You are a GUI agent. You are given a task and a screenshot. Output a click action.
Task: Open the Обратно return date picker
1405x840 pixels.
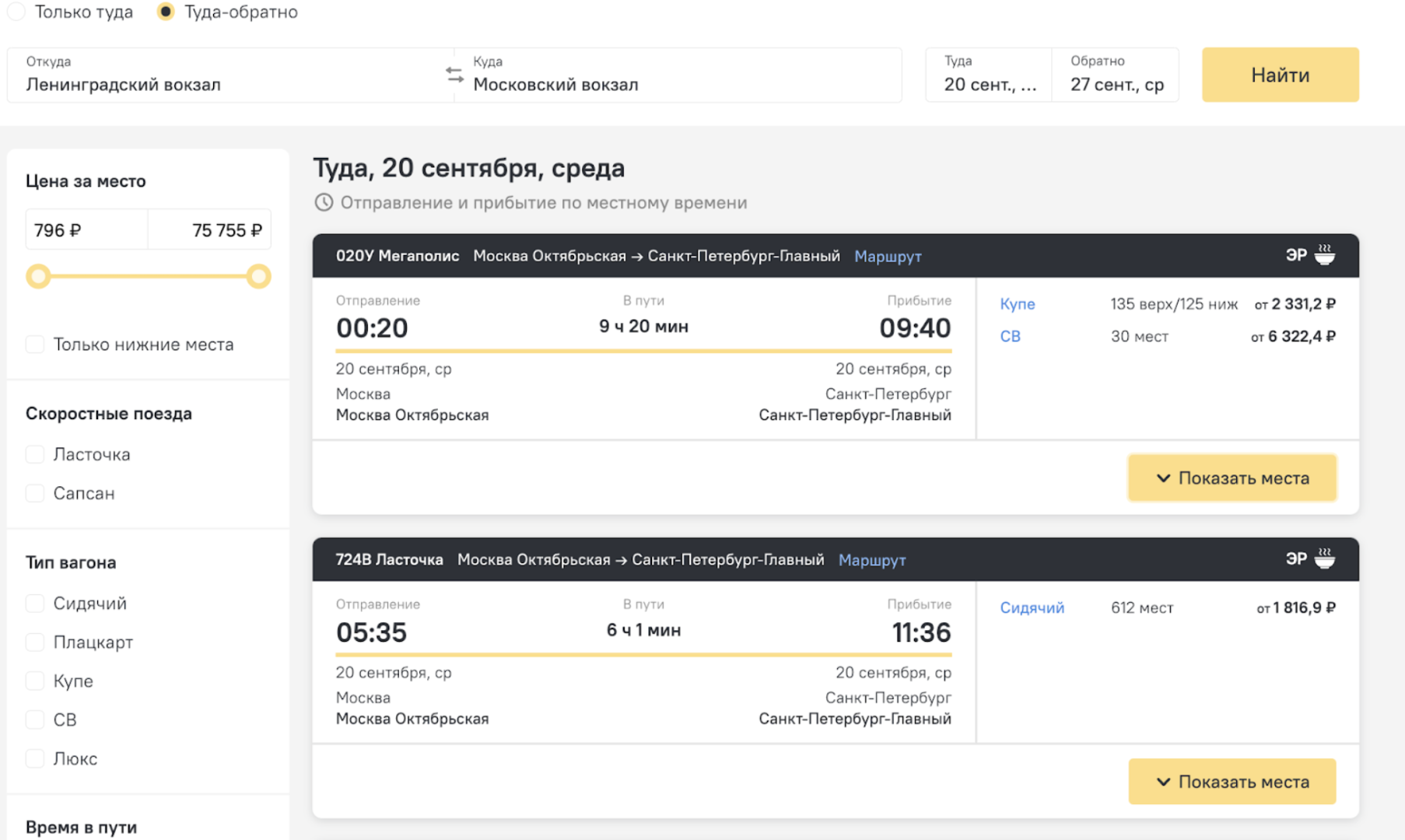click(x=1116, y=75)
